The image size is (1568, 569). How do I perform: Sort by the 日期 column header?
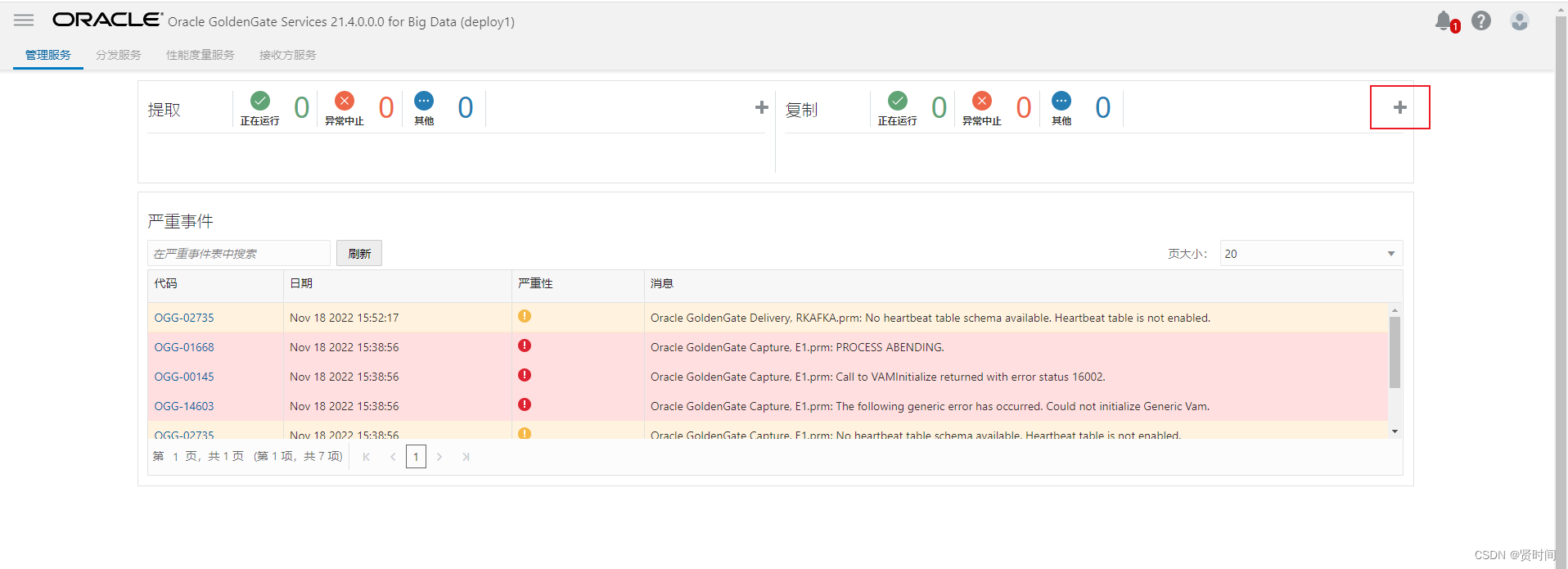[x=398, y=284]
